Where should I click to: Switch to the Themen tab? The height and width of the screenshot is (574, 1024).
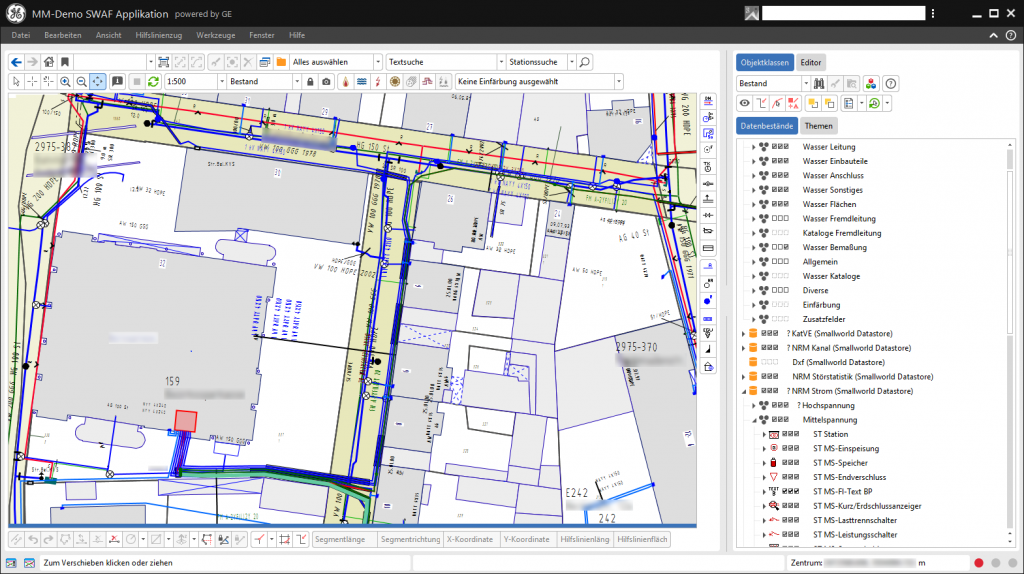tap(818, 125)
